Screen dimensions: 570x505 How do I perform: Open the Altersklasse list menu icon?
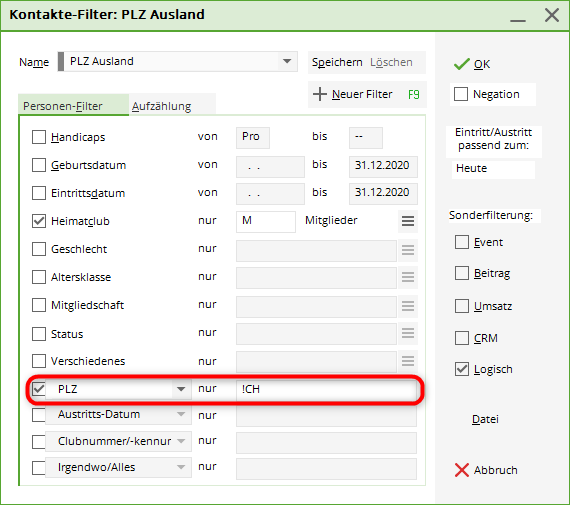pyautogui.click(x=408, y=277)
